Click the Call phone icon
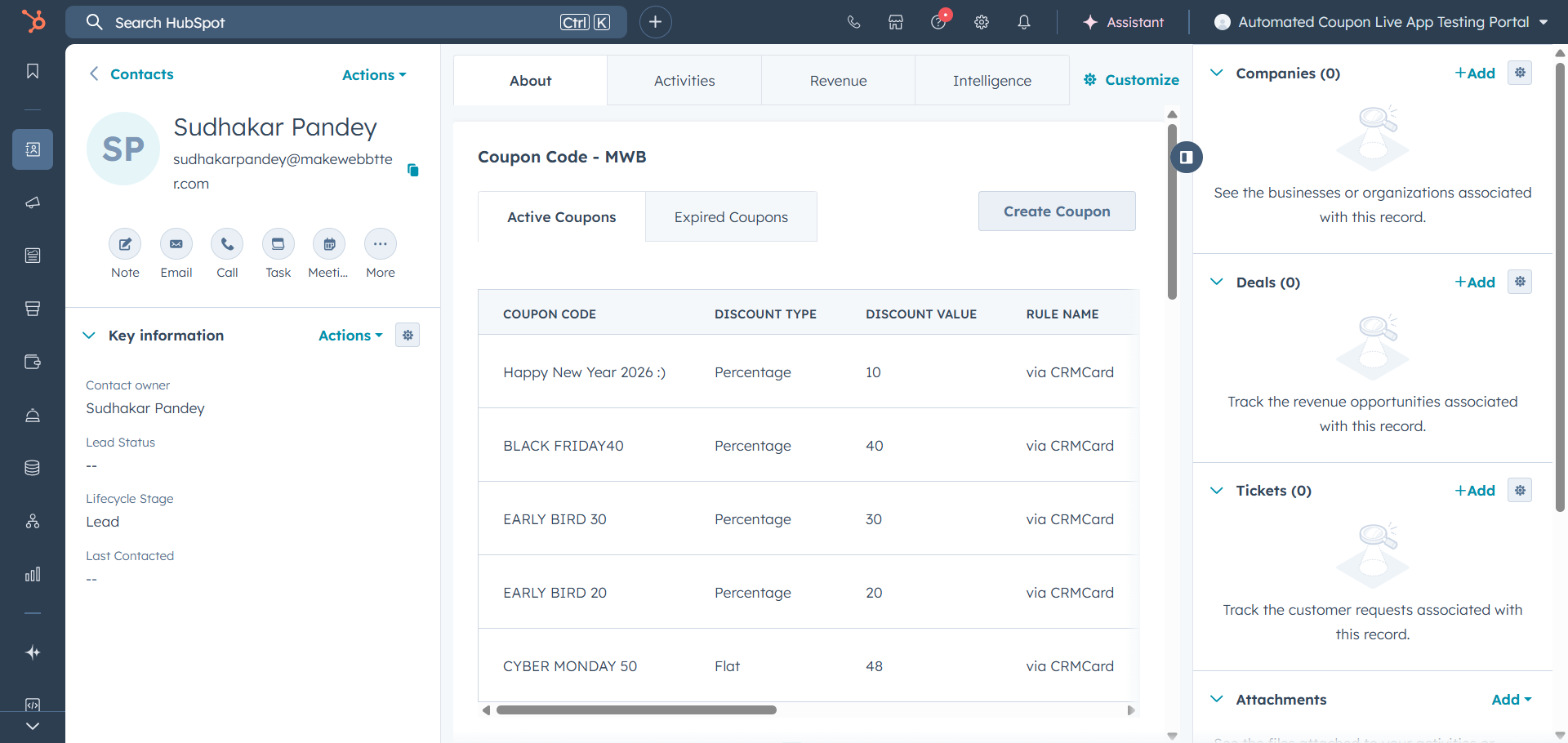 [x=227, y=244]
